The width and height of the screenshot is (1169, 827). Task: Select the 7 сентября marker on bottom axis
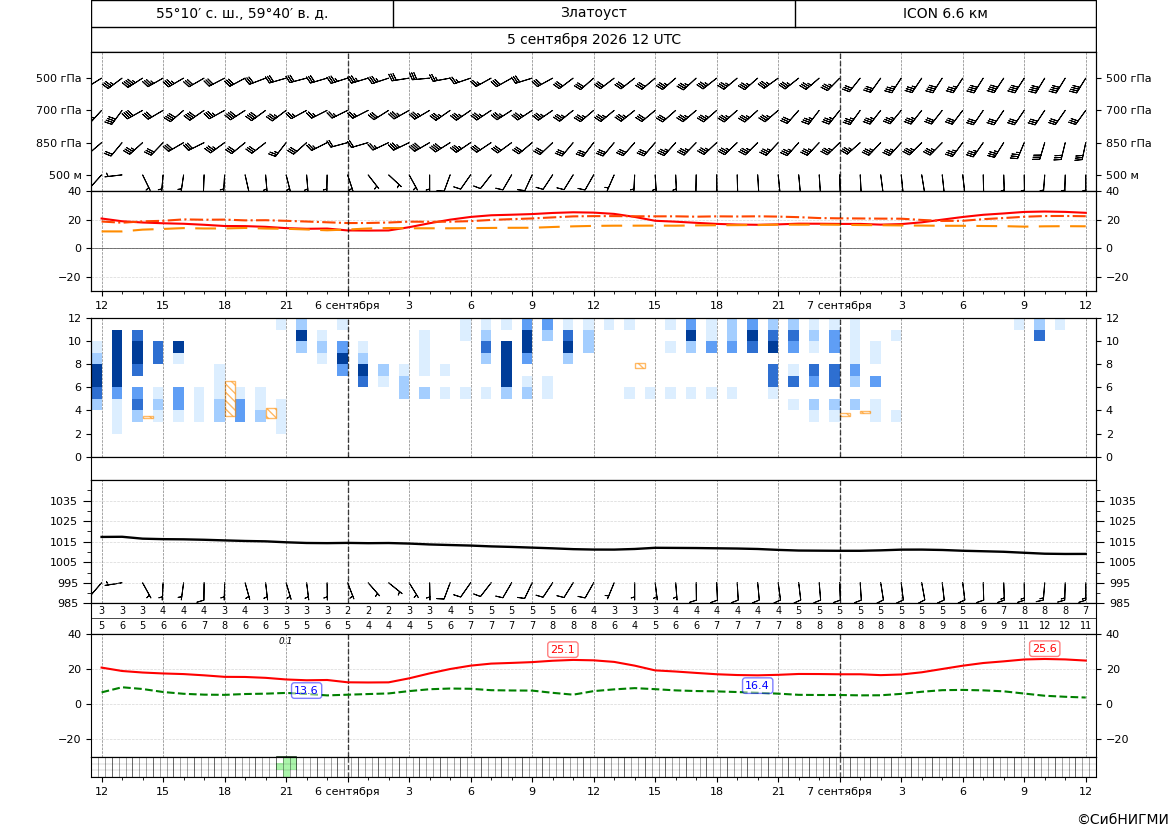pos(839,791)
